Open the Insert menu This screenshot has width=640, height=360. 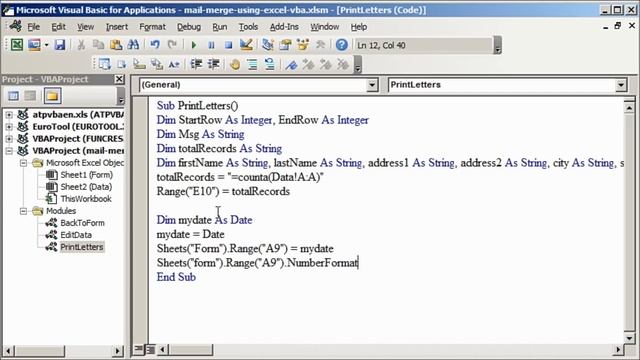click(x=117, y=27)
